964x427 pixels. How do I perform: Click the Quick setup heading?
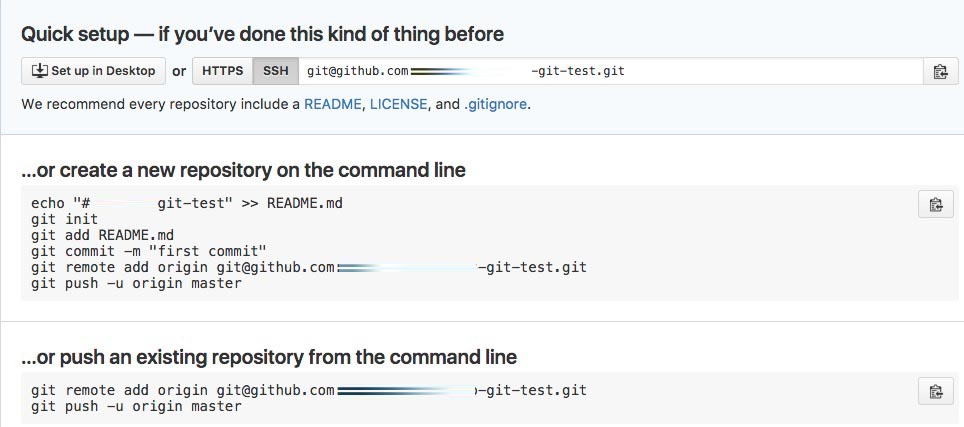point(263,34)
